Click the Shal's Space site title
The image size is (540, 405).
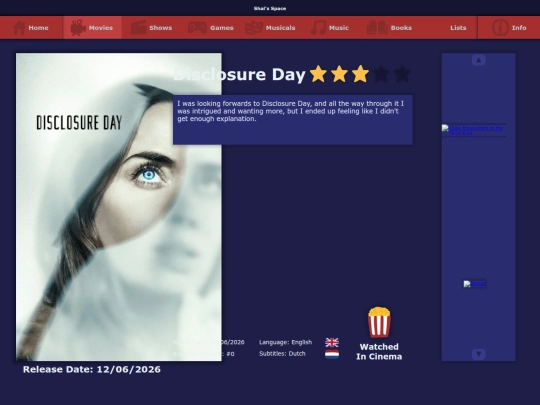click(x=270, y=8)
